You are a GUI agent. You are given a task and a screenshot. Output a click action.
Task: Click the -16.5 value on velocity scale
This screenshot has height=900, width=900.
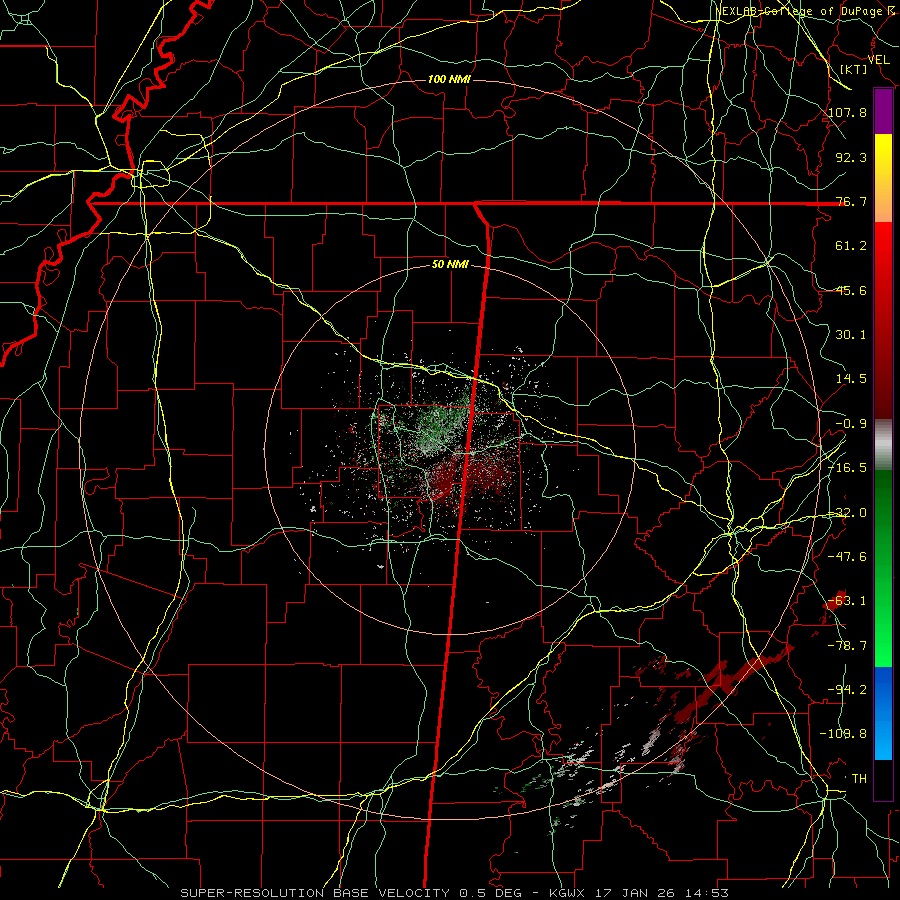(848, 468)
